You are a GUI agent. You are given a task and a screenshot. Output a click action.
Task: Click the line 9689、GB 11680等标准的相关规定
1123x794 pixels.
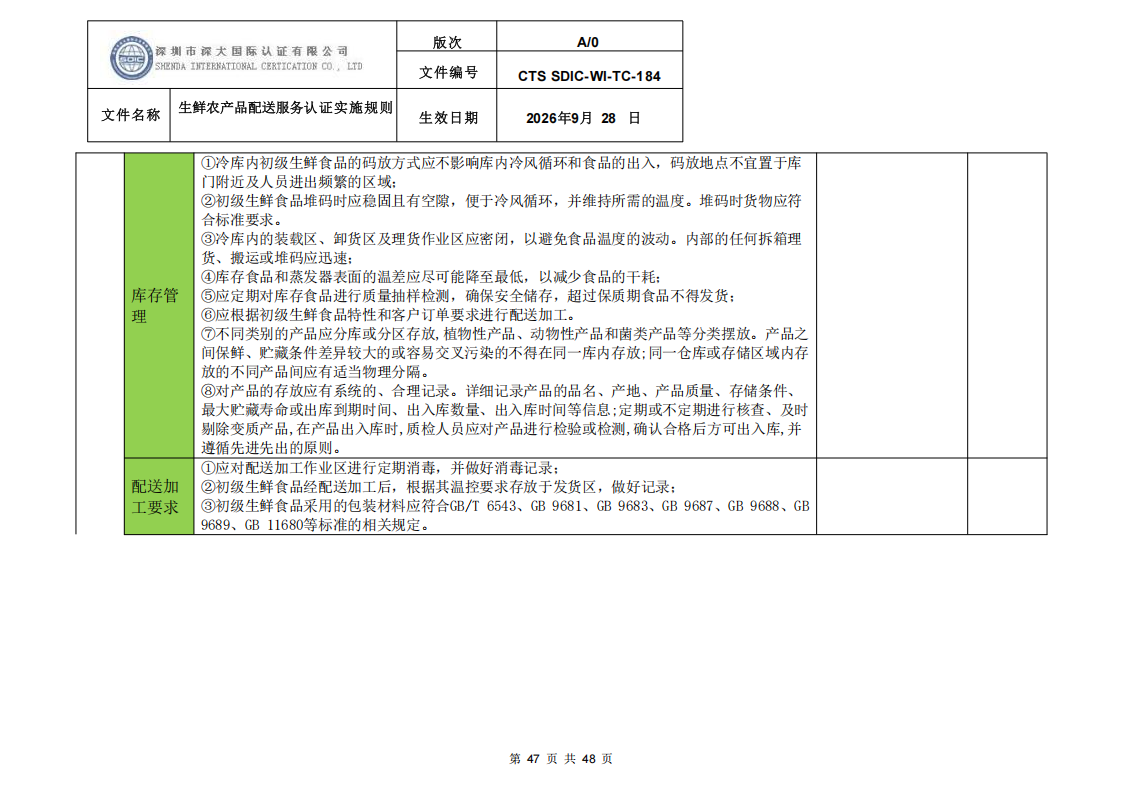[316, 525]
